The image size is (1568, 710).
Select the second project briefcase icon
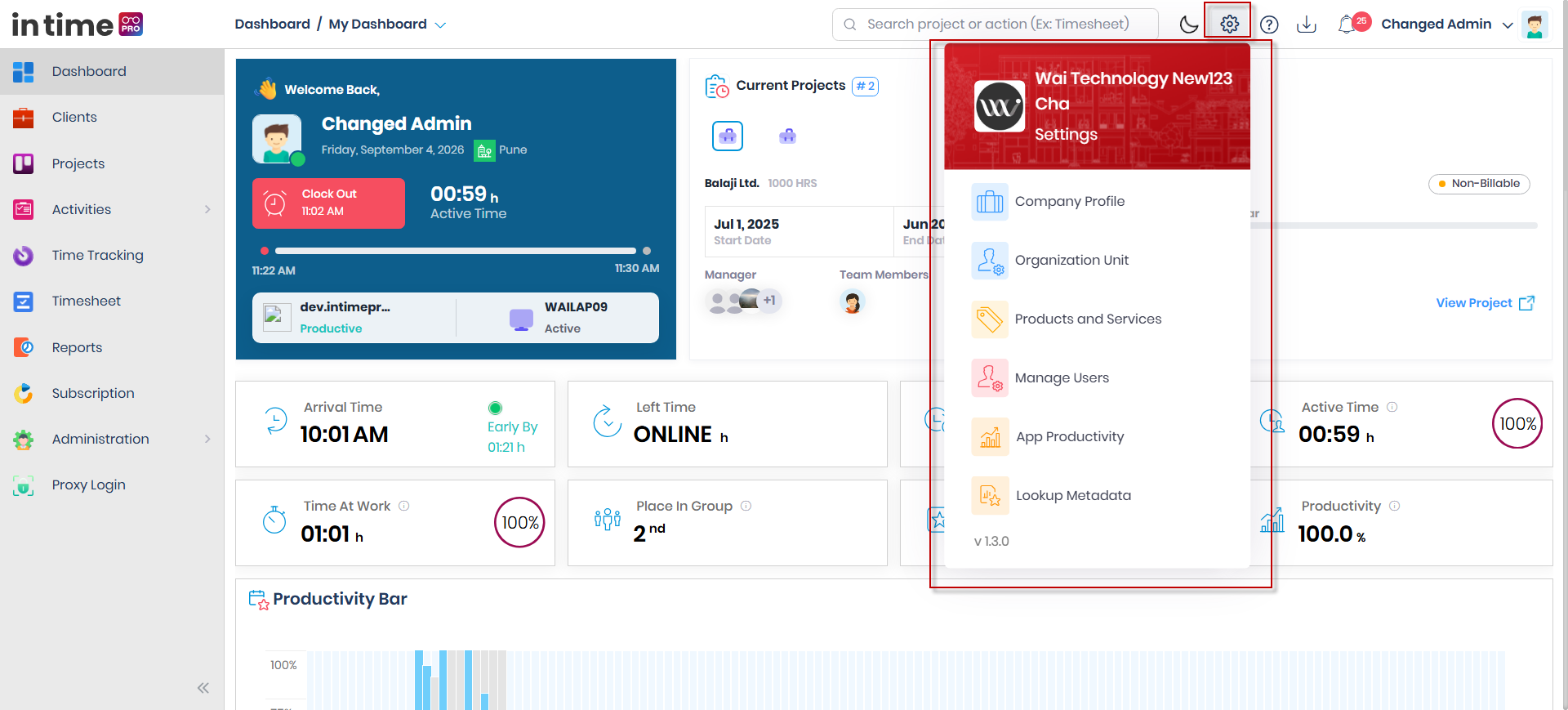[787, 136]
